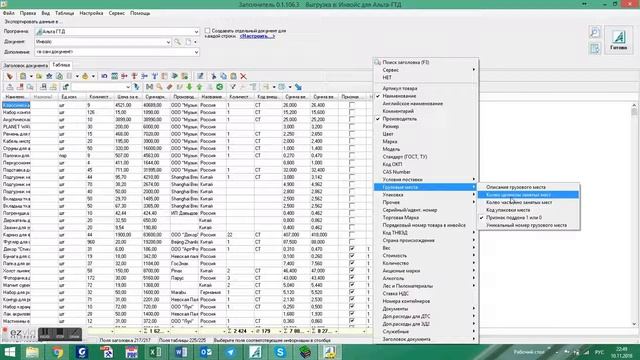Image resolution: width=640 pixels, height=360 pixels.
Task: Click the search icon next to the Документ field
Action: (x=178, y=42)
